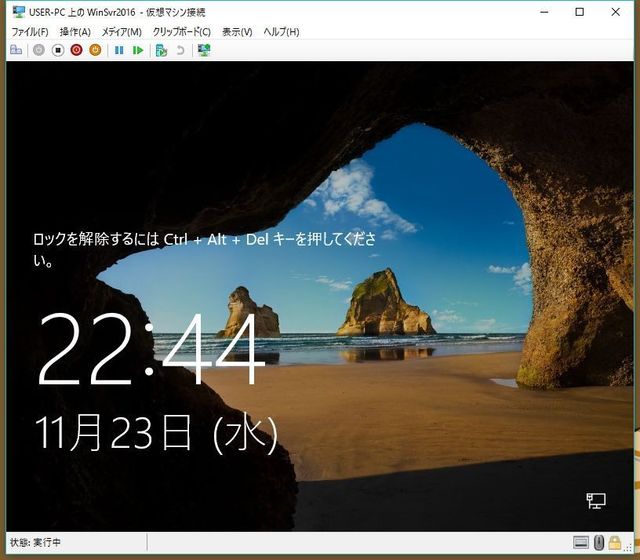The height and width of the screenshot is (560, 640).
Task: Click the 22:44 clock on lock screen
Action: coord(151,350)
